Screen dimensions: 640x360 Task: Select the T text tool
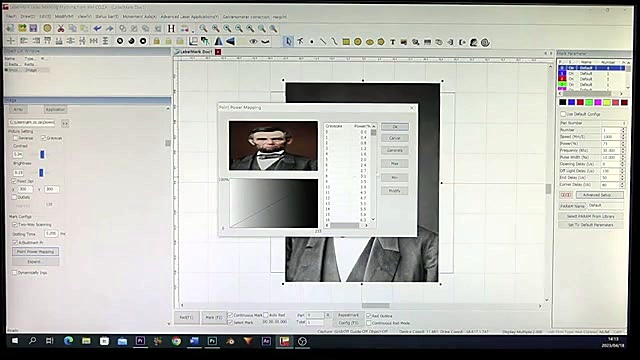[x=393, y=42]
